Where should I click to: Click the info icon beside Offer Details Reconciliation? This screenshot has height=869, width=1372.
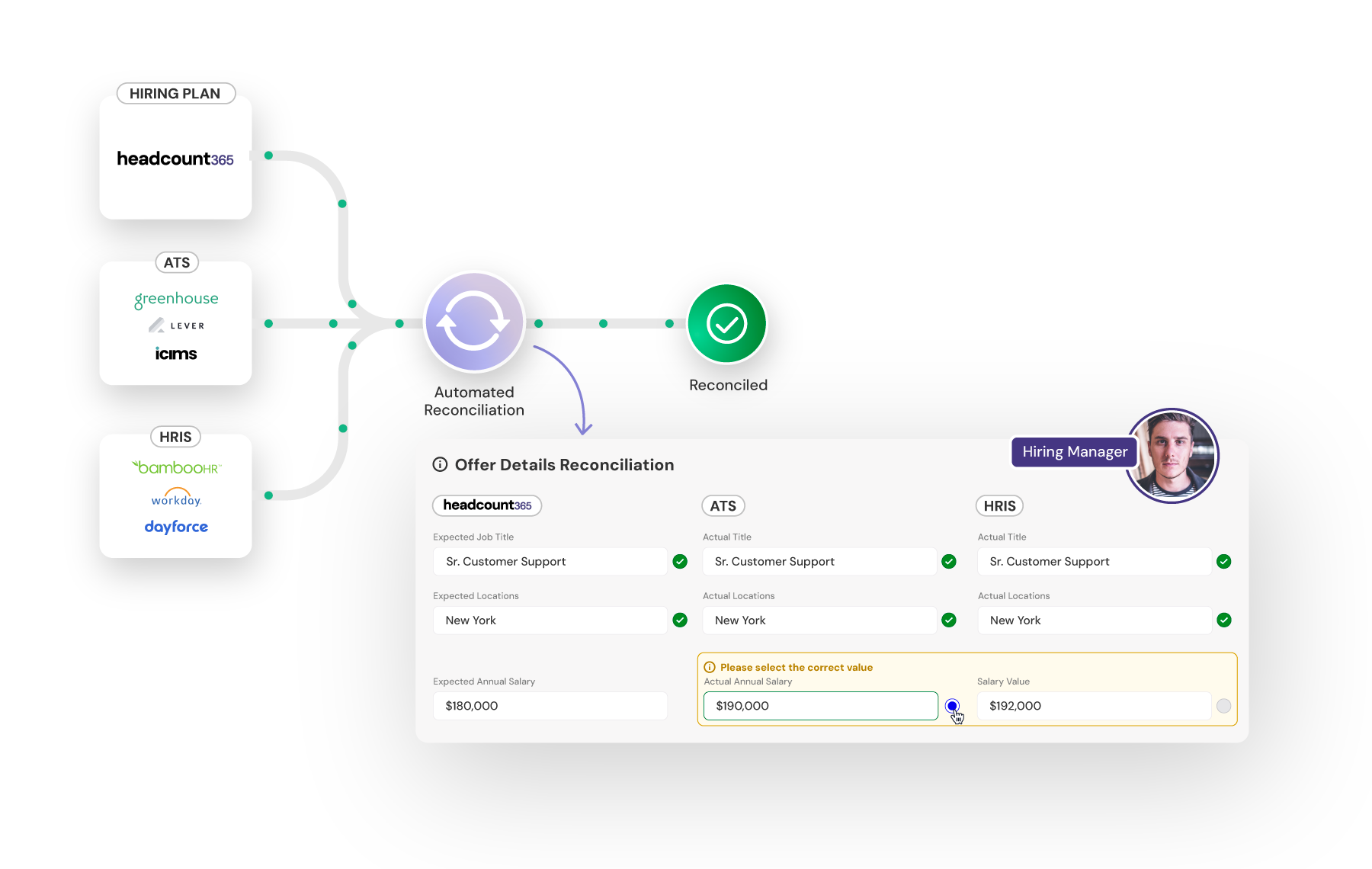440,464
